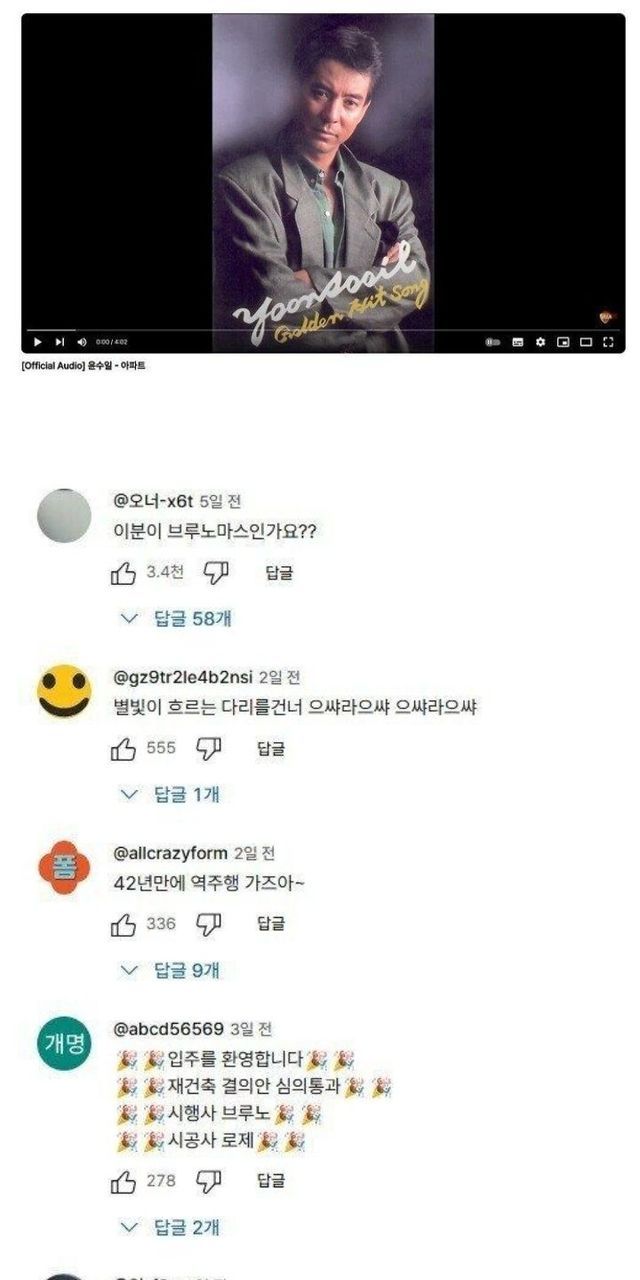The image size is (640, 1280).
Task: Expand the 답글 58개 replies
Action: coord(176,618)
